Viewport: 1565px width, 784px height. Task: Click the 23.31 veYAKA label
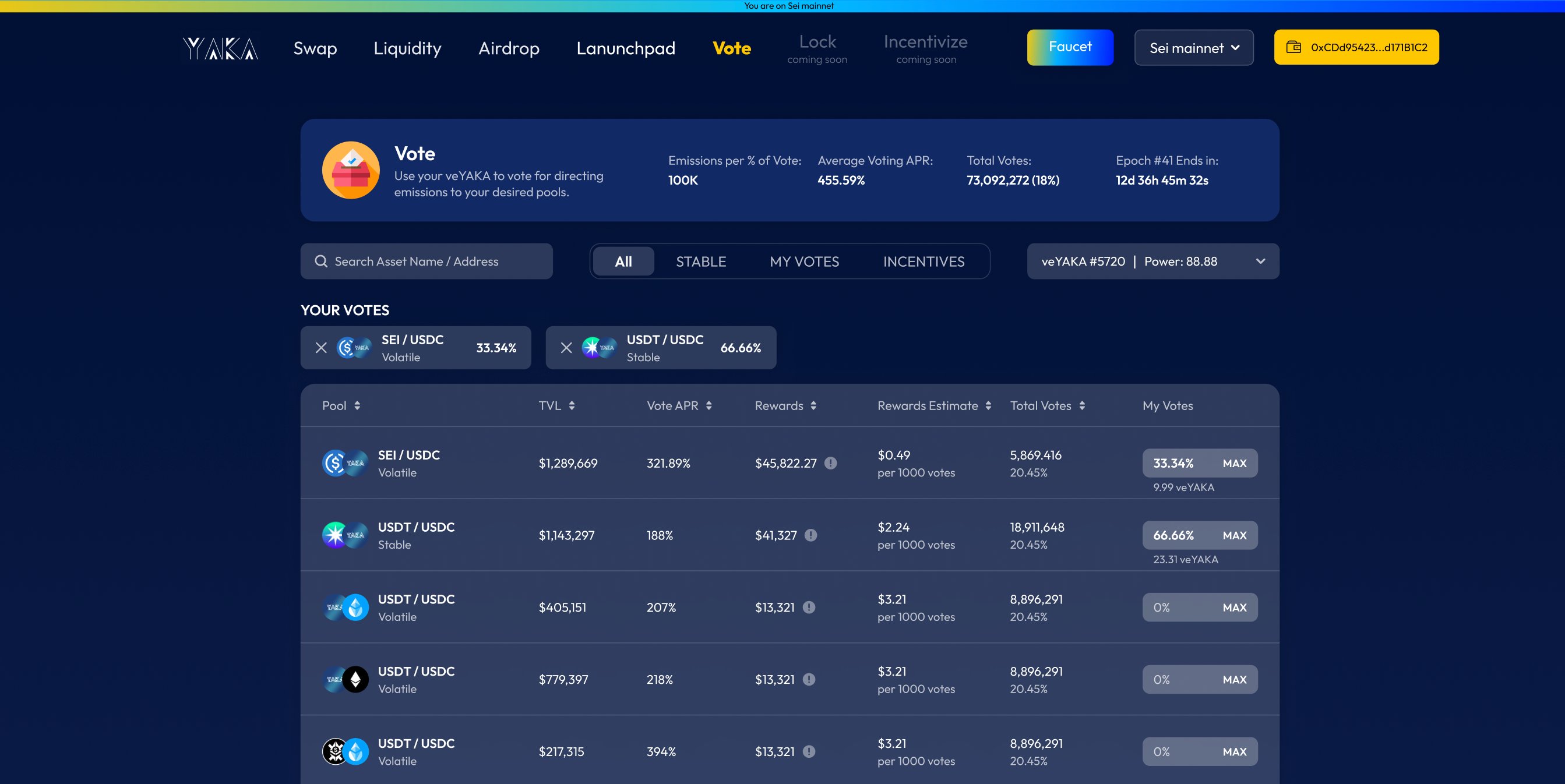tap(1185, 559)
